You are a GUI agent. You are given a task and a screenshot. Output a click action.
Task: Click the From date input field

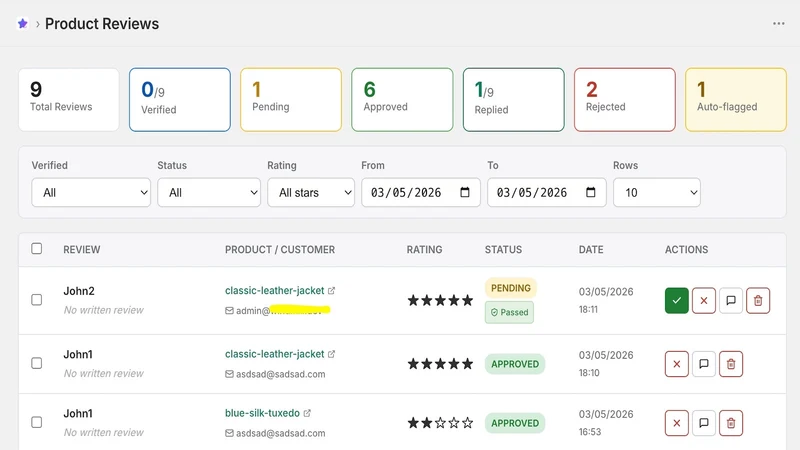[x=421, y=192]
